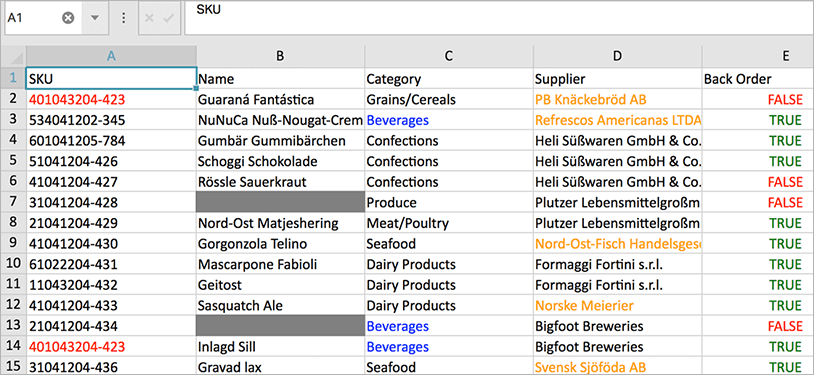Select all cells with the corner triangle
814x375 pixels.
pyautogui.click(x=13, y=56)
